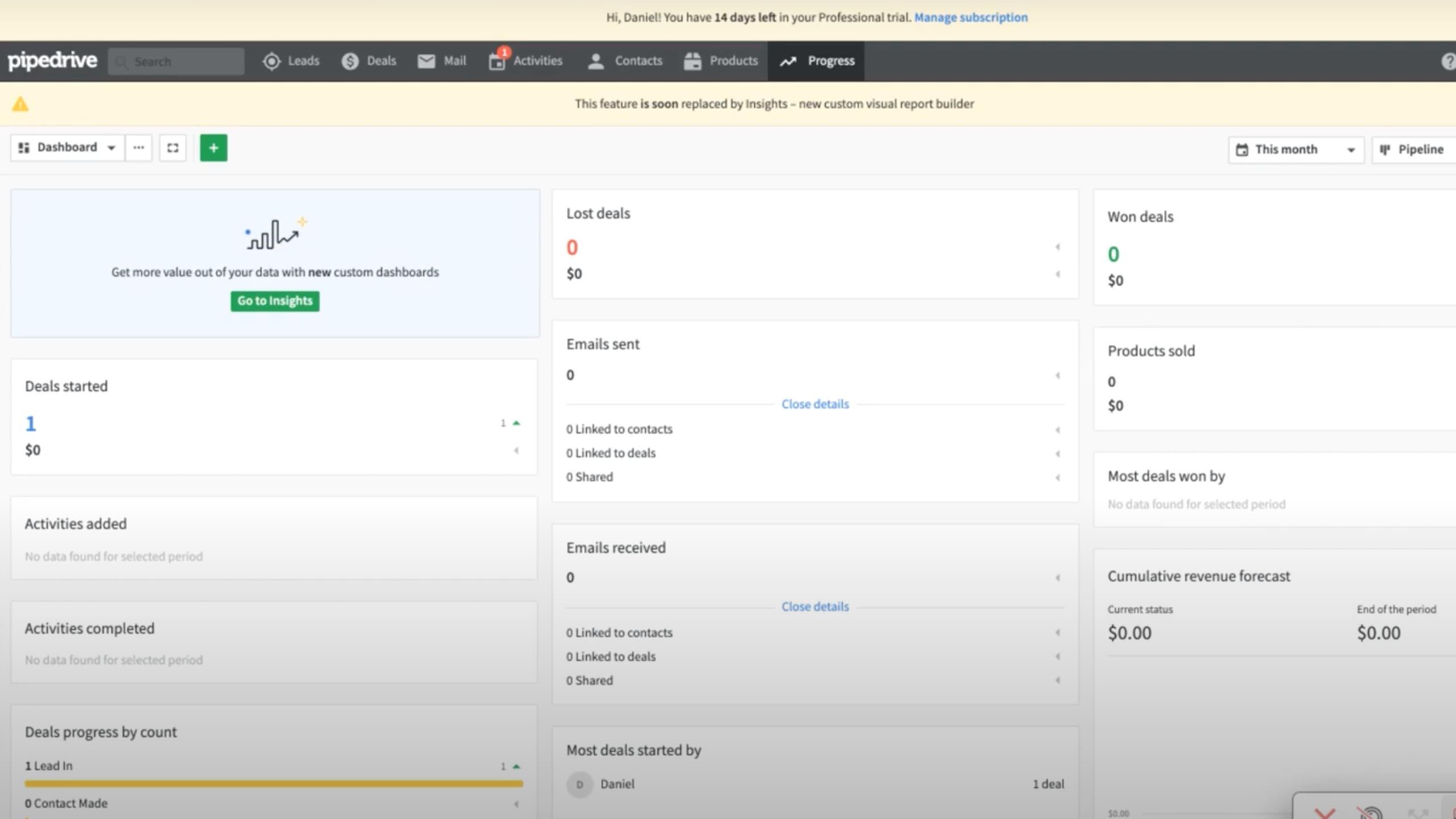The width and height of the screenshot is (1456, 819).
Task: Click the arrow beside Lost deals $0
Action: tap(1058, 274)
